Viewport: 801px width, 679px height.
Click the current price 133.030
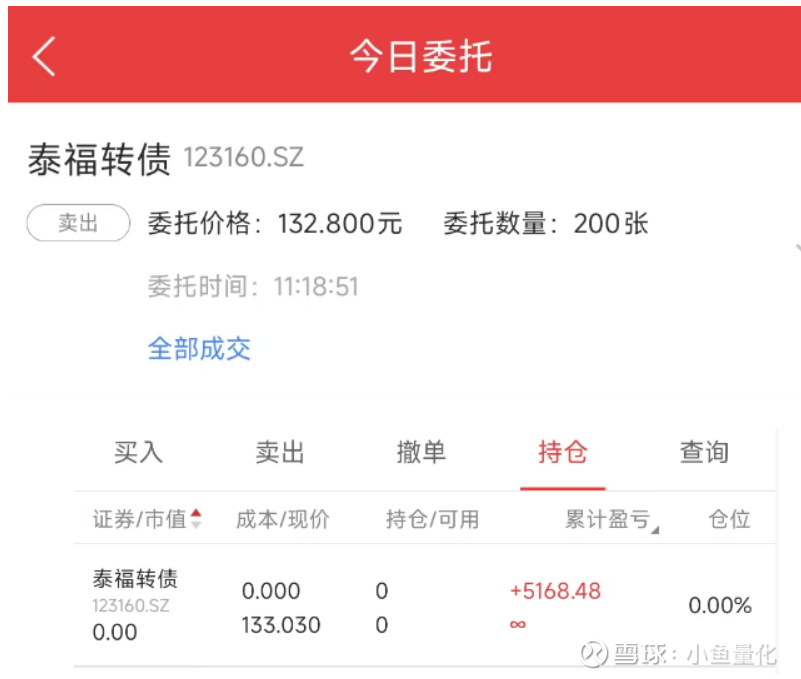click(281, 625)
